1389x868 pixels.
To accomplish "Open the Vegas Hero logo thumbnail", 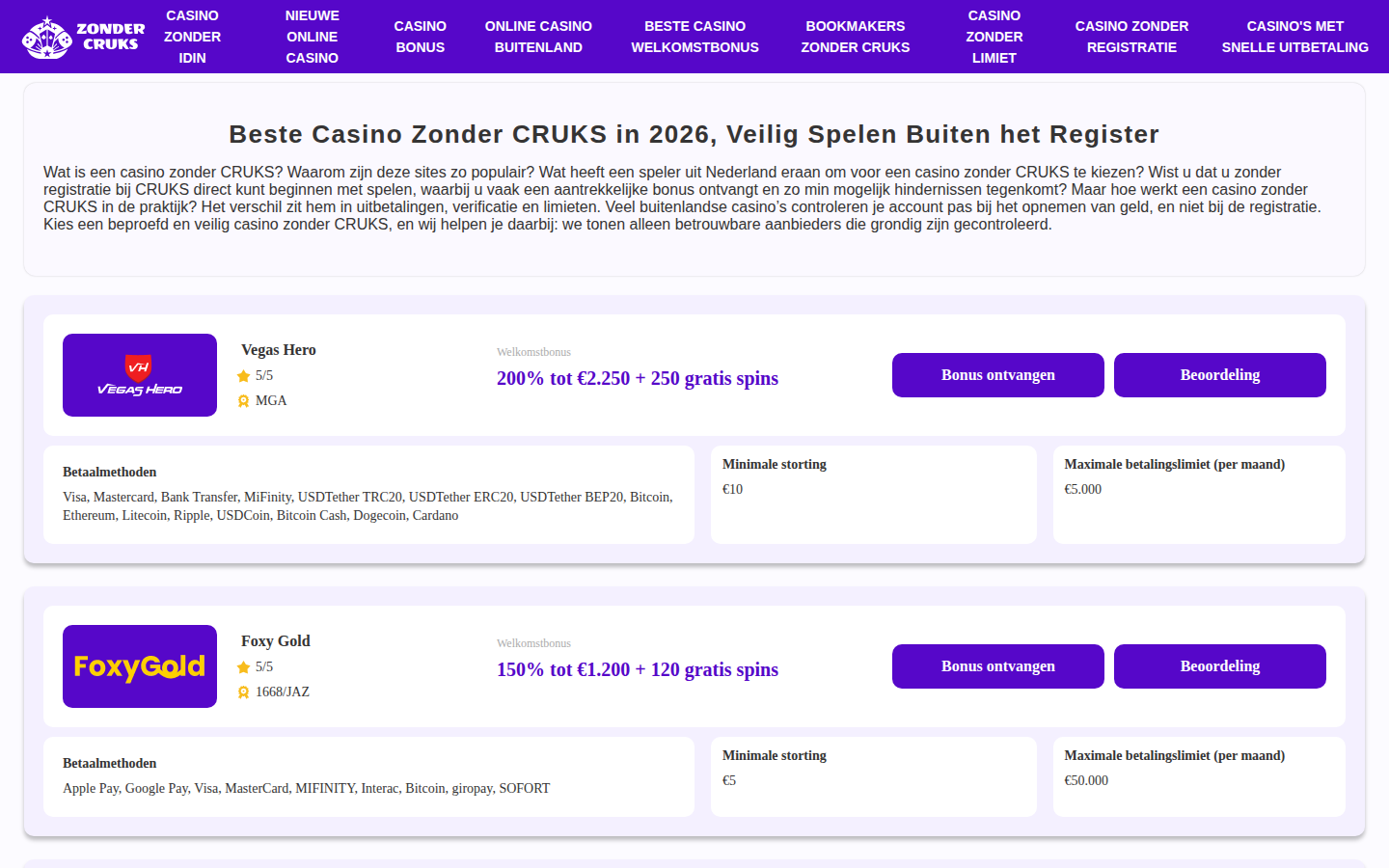I will (140, 375).
